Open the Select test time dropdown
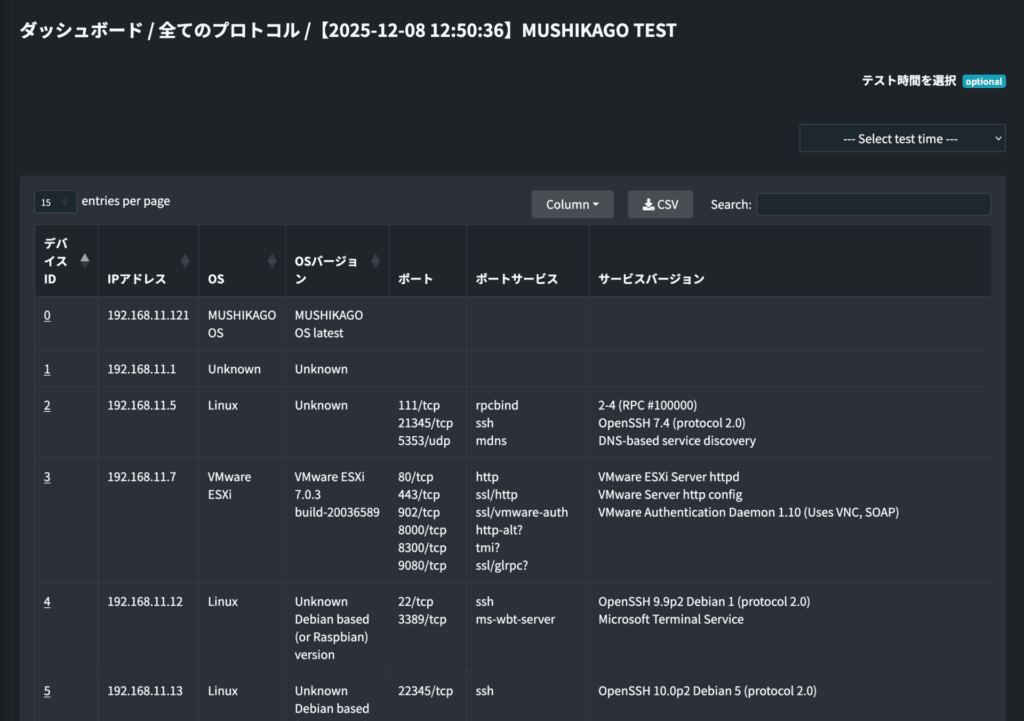 click(902, 139)
